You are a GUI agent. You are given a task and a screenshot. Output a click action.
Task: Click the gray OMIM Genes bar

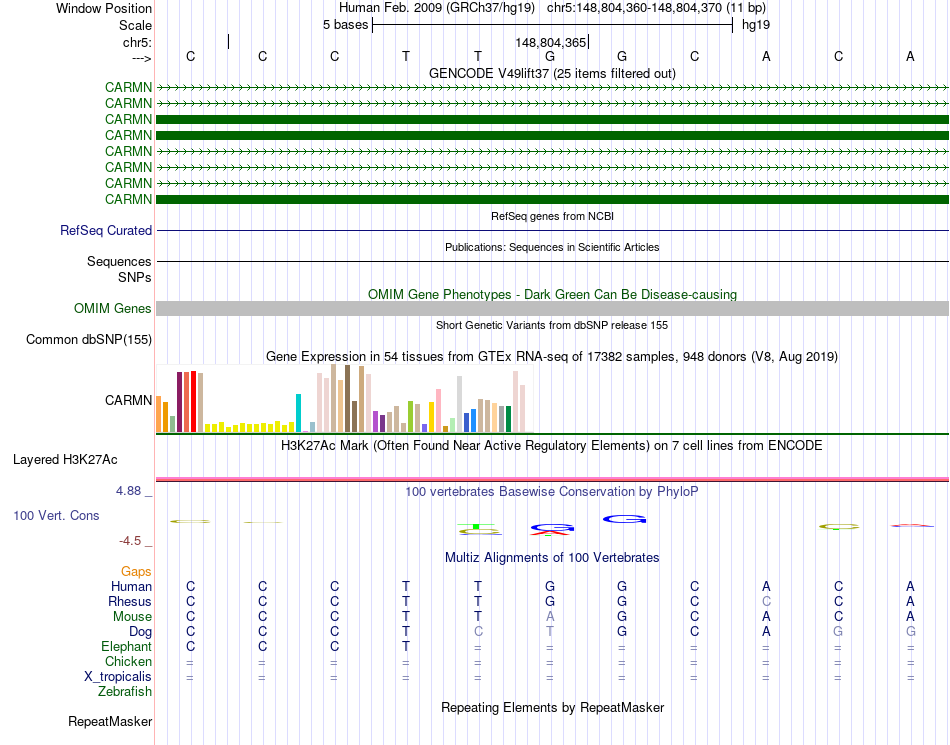(552, 308)
